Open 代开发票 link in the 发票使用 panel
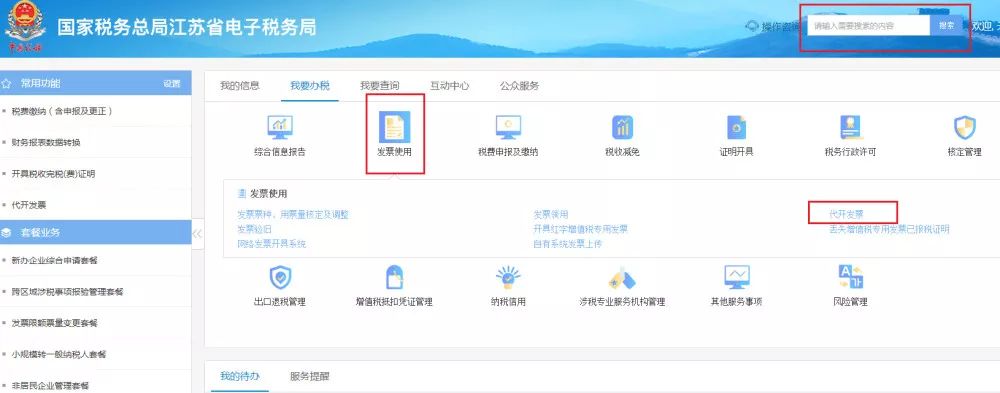 point(846,214)
